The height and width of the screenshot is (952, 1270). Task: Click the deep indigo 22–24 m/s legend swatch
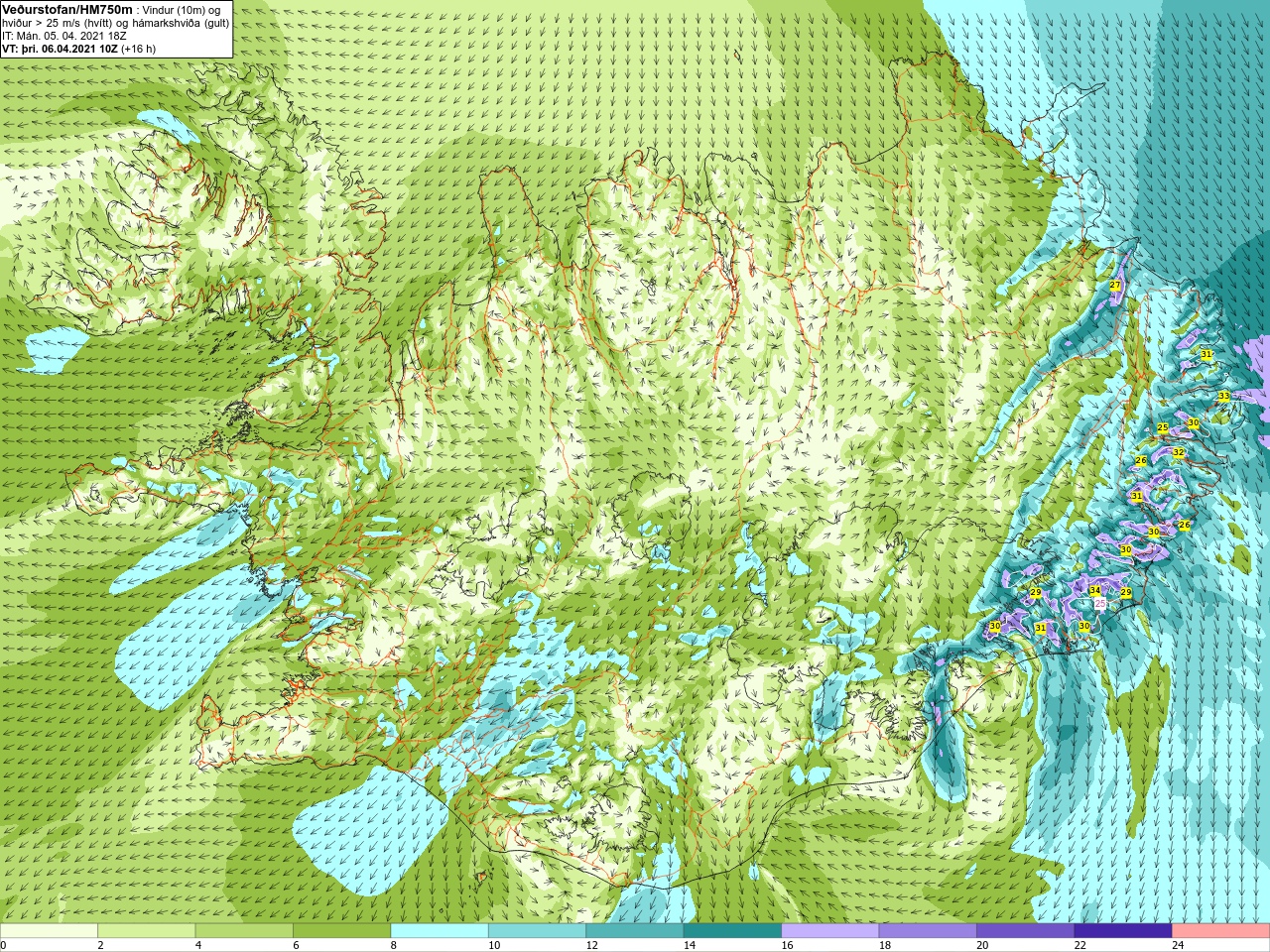pos(1123,931)
